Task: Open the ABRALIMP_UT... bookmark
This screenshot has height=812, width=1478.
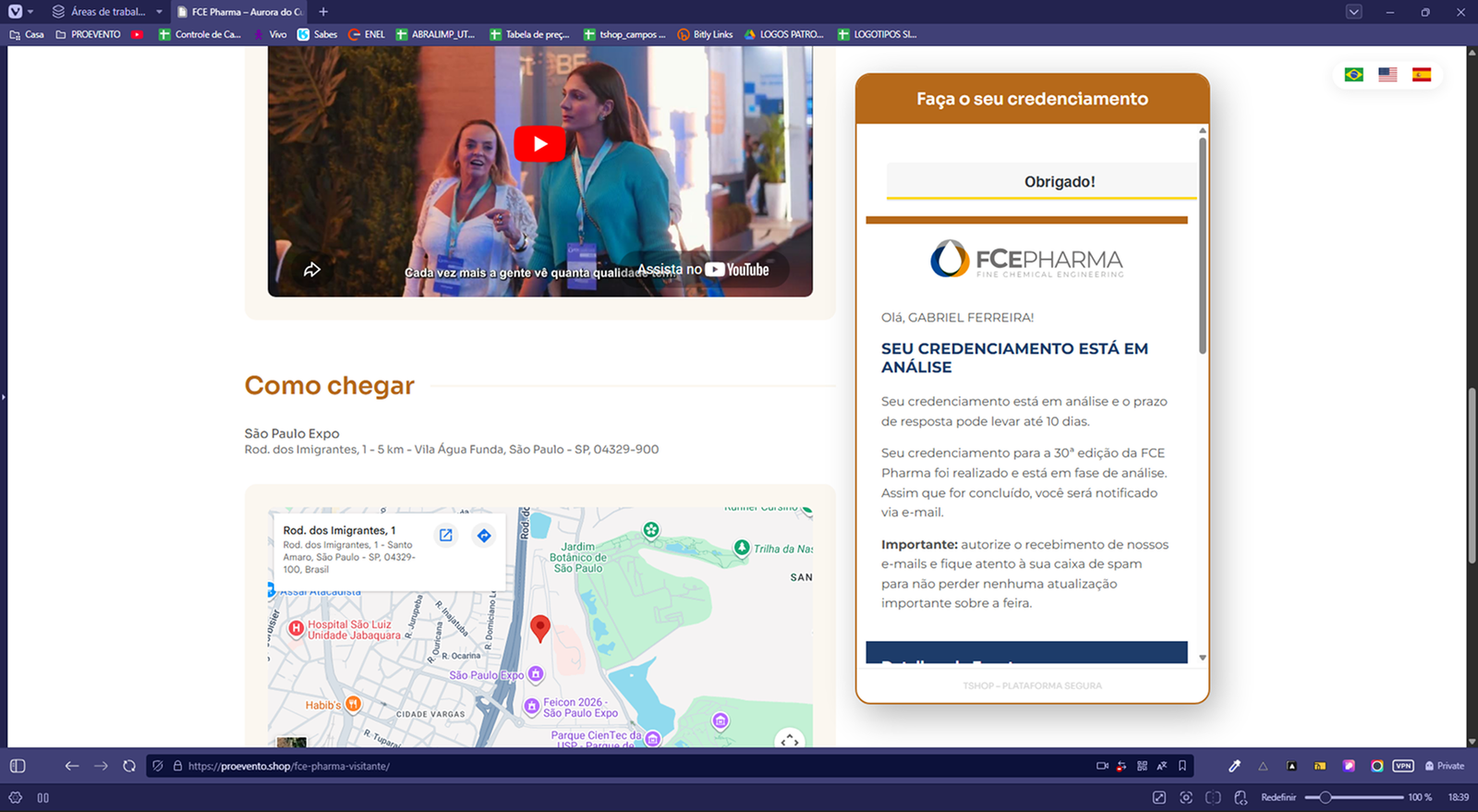Action: 435,35
